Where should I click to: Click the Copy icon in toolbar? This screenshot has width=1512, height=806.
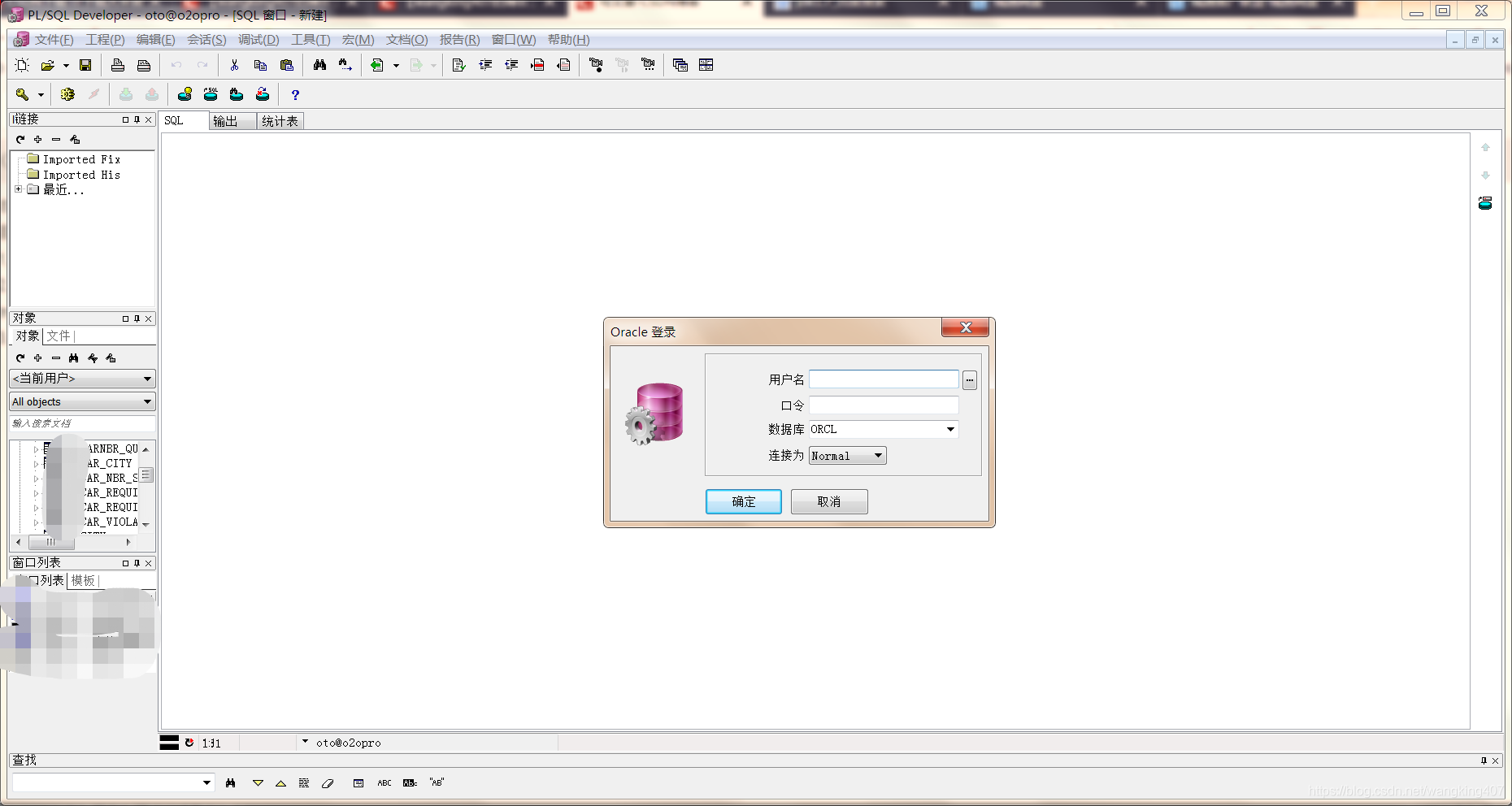[x=260, y=65]
